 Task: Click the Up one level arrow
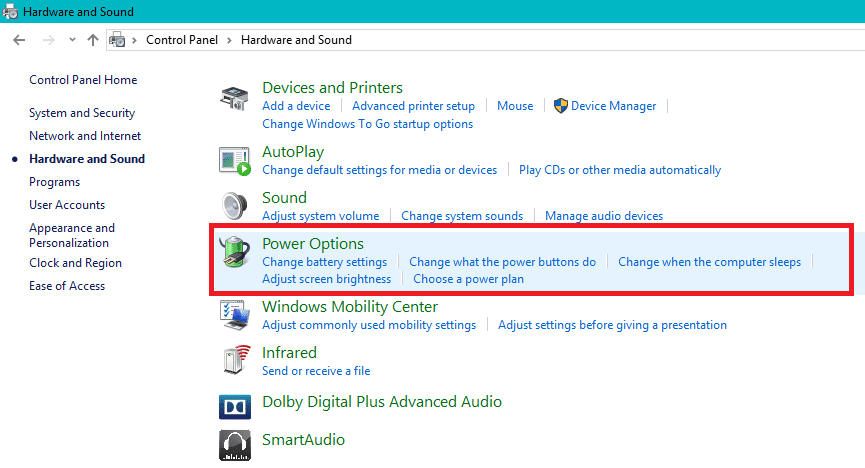pos(93,40)
